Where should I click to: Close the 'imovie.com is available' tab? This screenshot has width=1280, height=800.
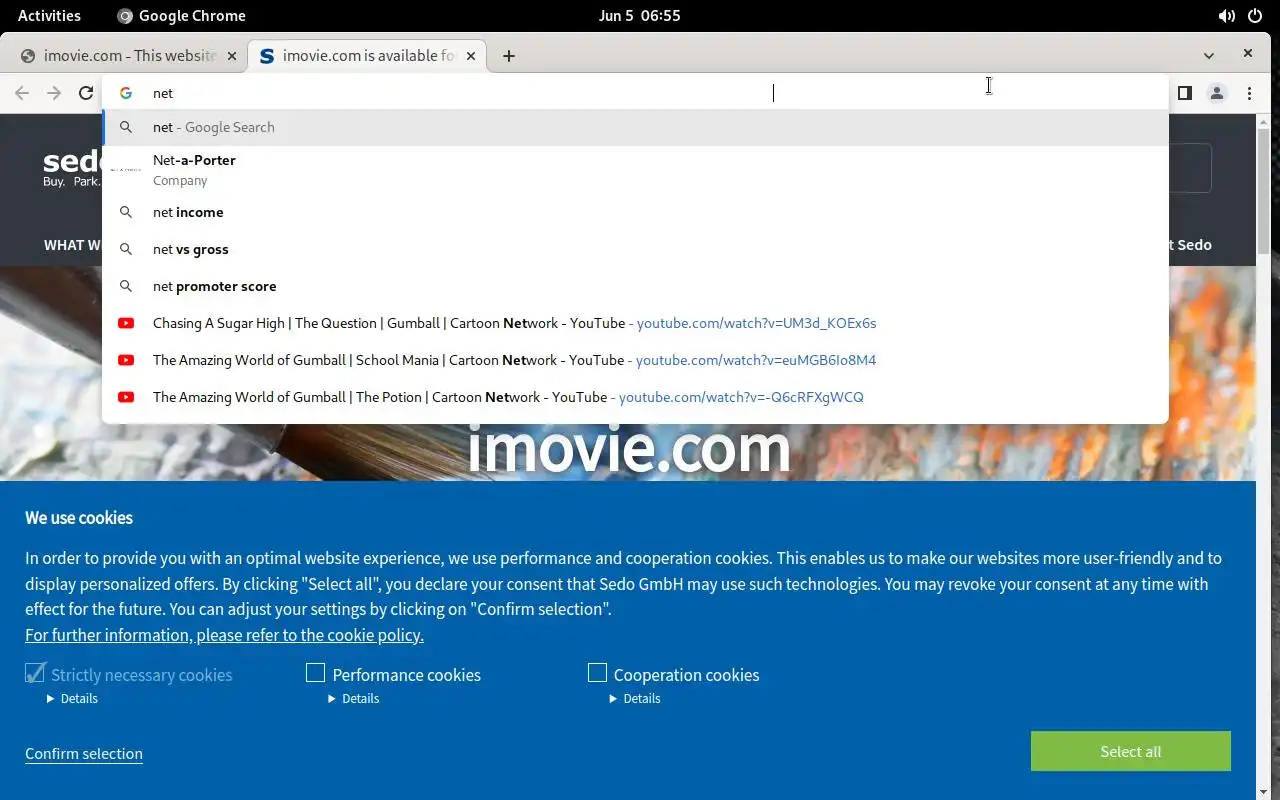(471, 56)
